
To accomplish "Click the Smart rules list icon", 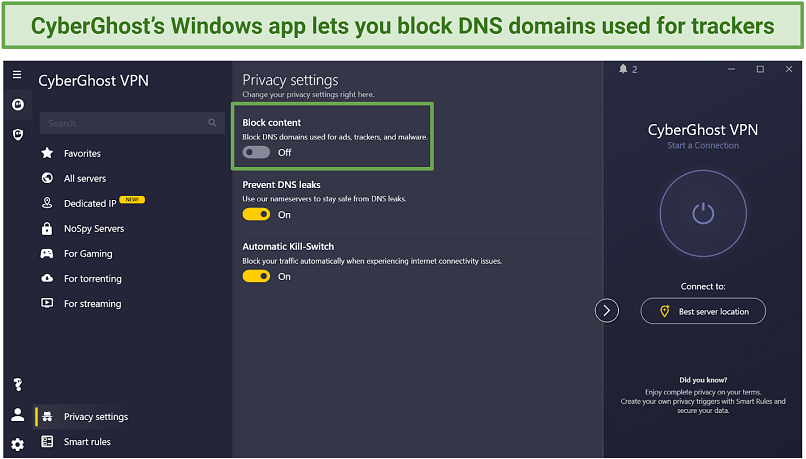I will point(47,442).
